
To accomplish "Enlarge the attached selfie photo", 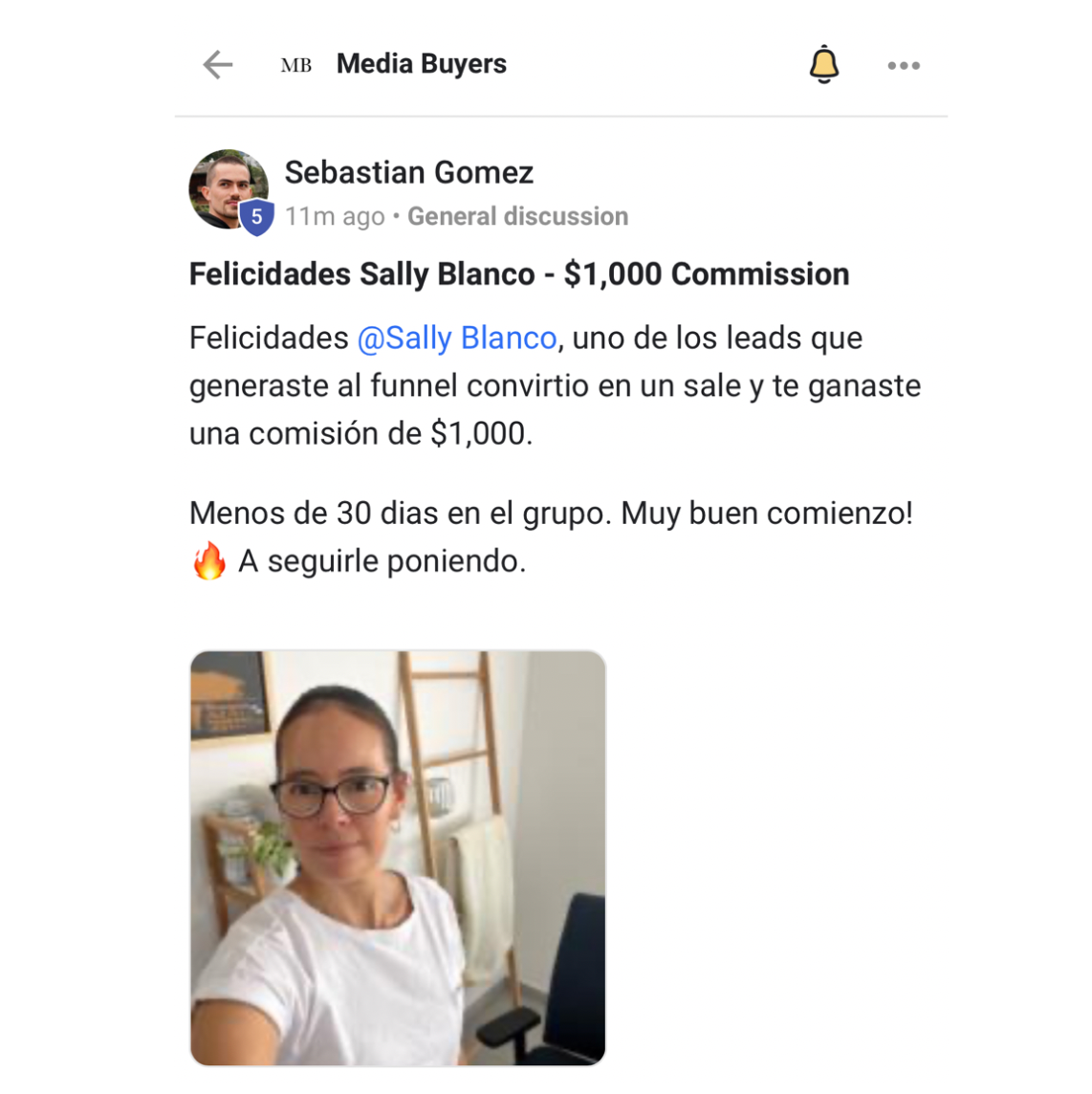I will pyautogui.click(x=398, y=858).
